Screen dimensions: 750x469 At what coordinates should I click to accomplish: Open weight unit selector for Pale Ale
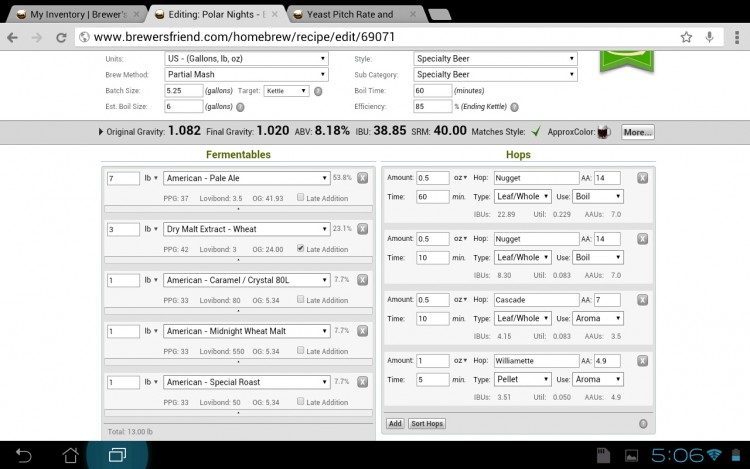[x=151, y=178]
